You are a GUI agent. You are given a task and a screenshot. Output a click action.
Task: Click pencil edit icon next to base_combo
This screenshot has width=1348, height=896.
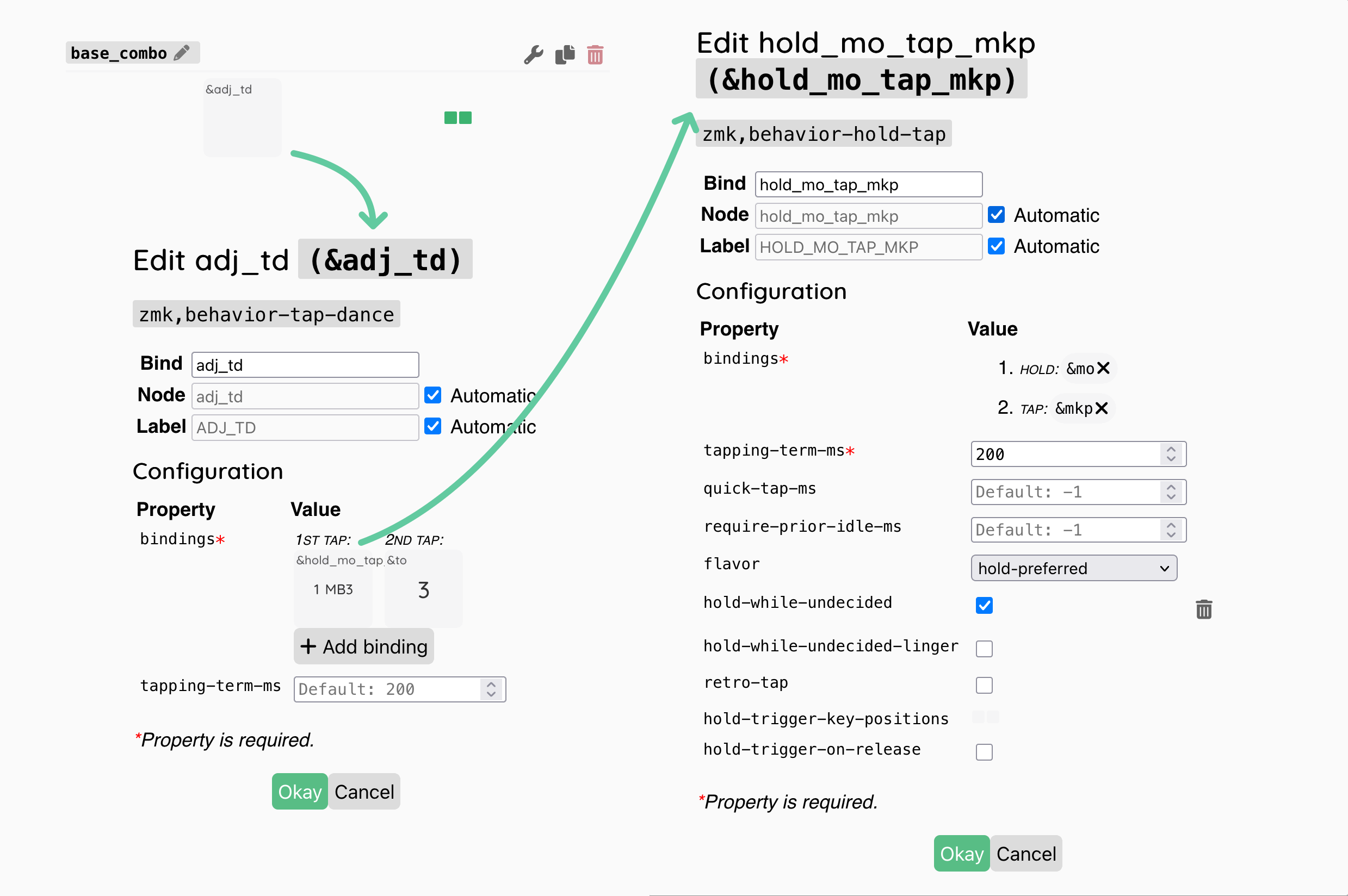tap(182, 53)
